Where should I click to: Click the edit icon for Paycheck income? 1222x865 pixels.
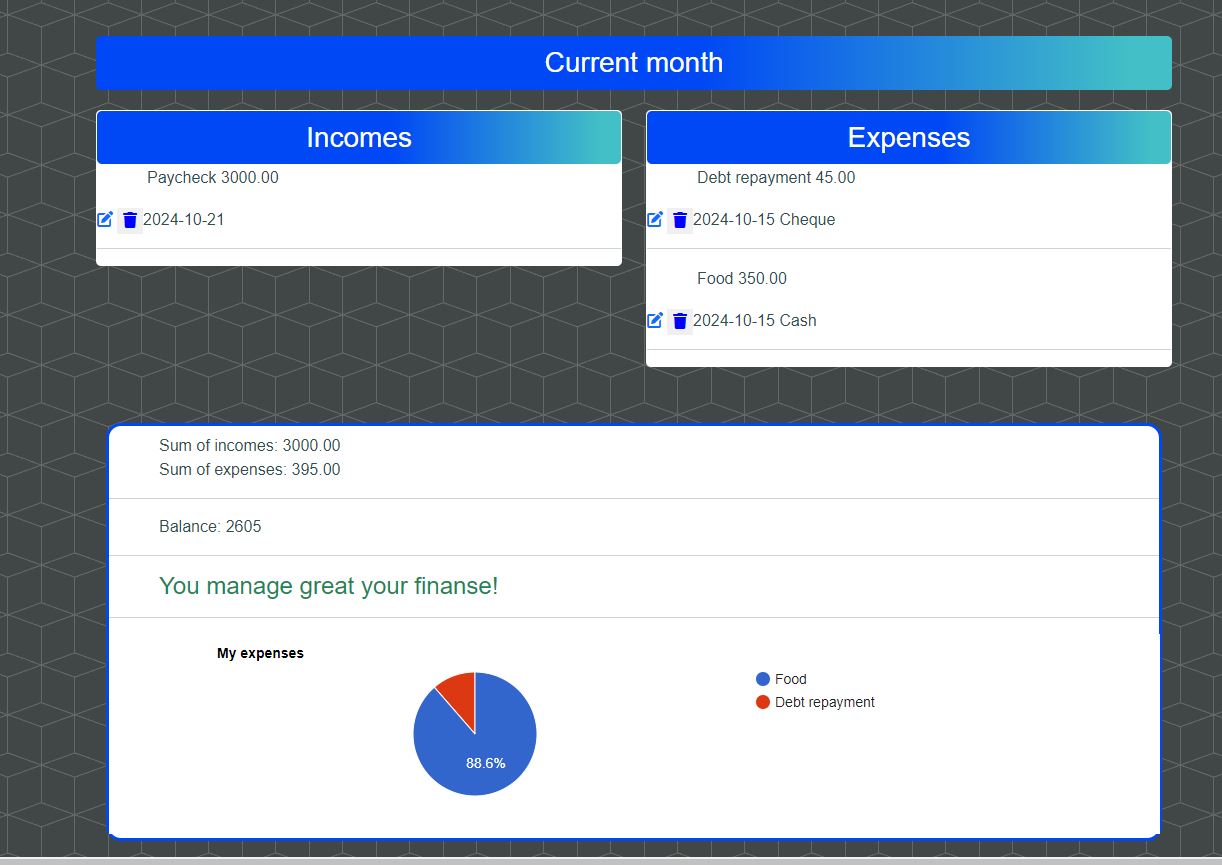[105, 219]
